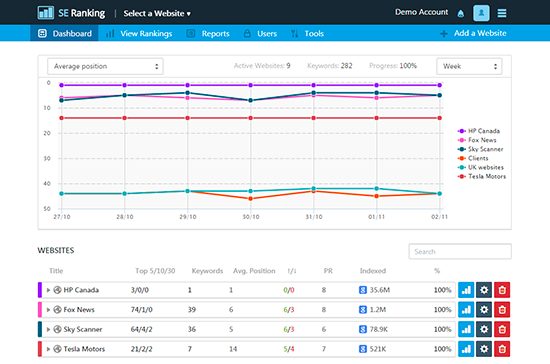Click the pink Fox News color bar

tap(40, 310)
